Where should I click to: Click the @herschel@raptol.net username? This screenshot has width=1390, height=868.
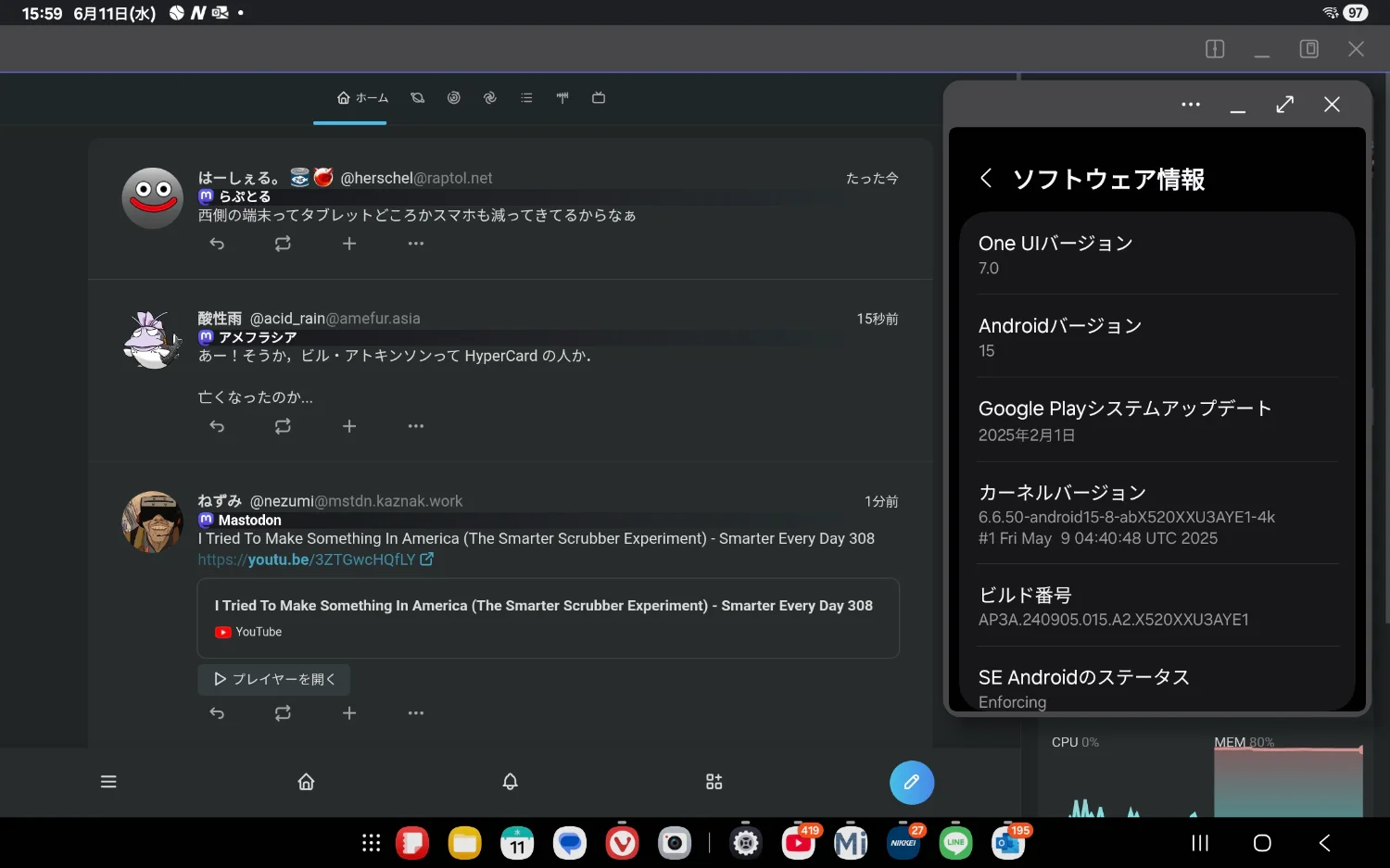point(416,178)
